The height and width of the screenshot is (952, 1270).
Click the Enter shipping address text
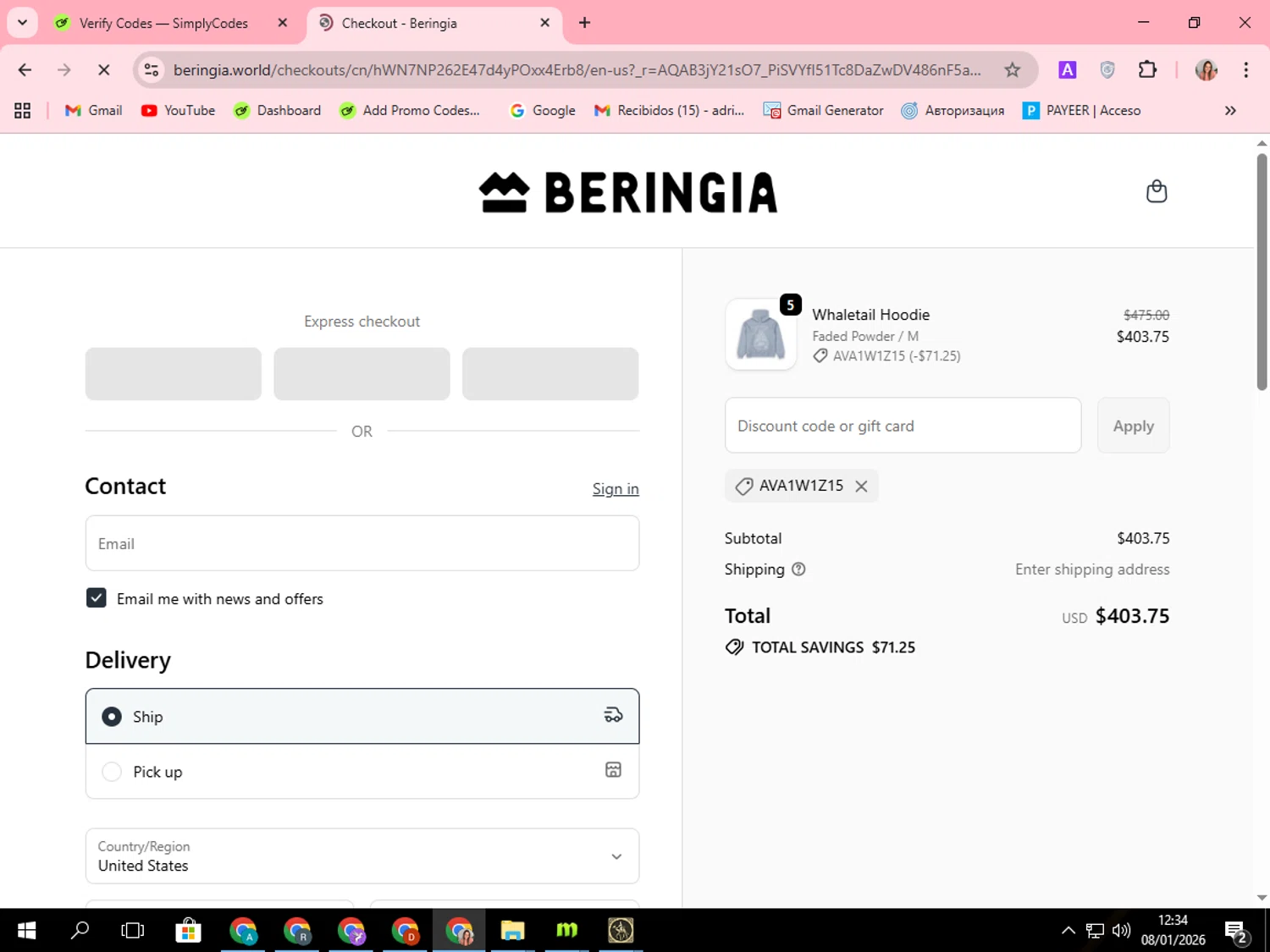[x=1092, y=570]
